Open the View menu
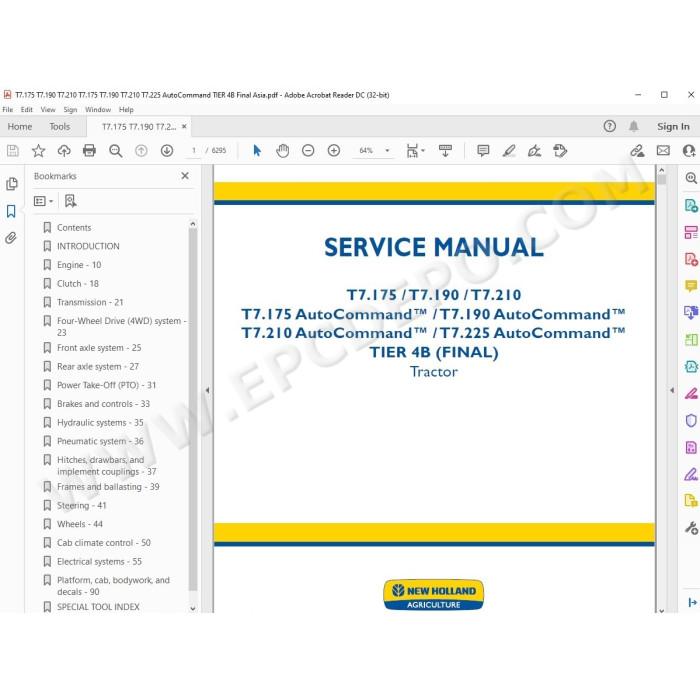Viewport: 700px width, 700px height. pos(48,109)
